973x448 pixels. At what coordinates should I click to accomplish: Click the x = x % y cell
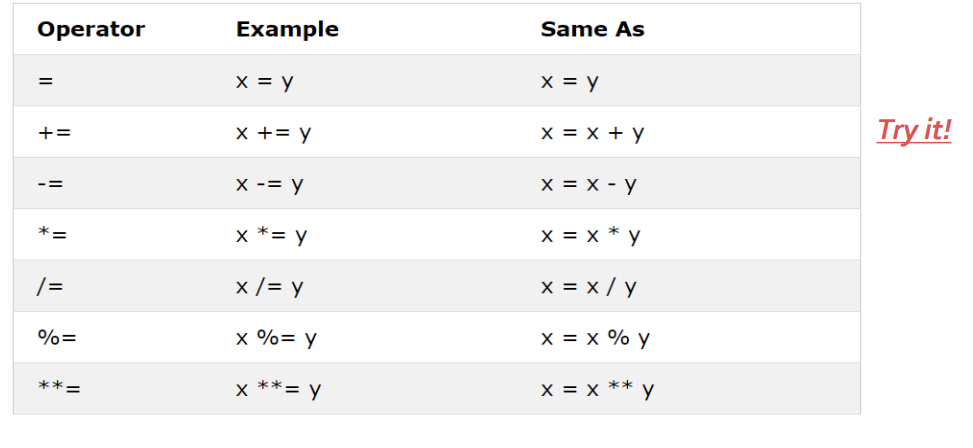[x=595, y=338]
